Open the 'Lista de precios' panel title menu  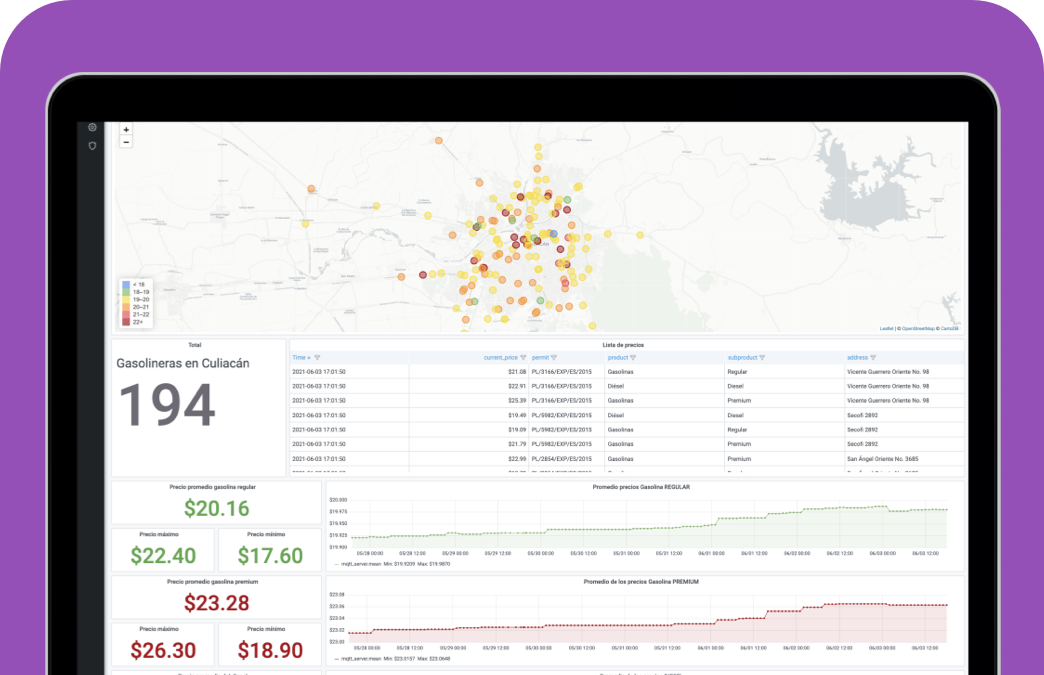point(623,345)
